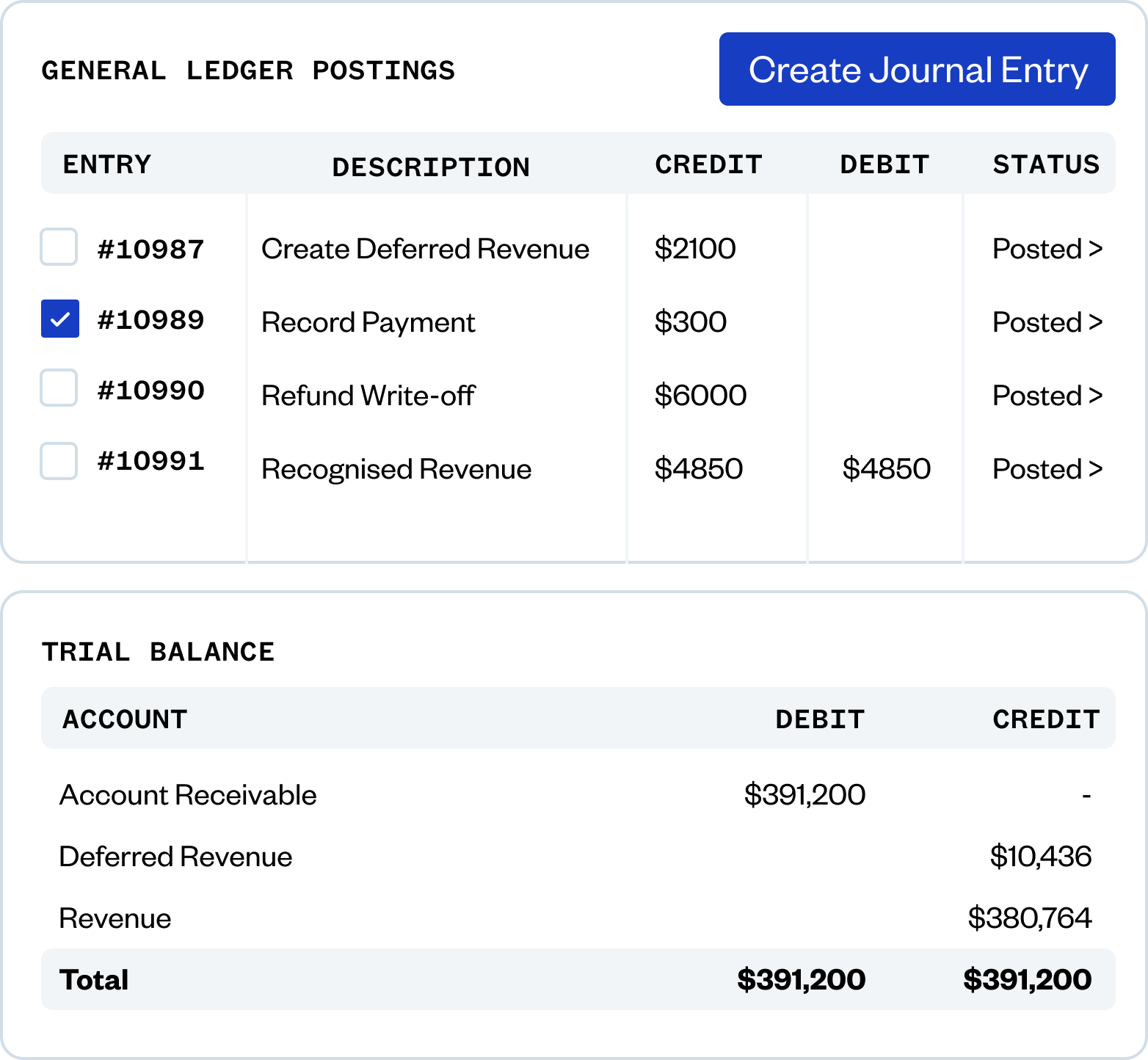Image resolution: width=1148 pixels, height=1060 pixels.
Task: Click the Create Journal Entry button
Action: click(917, 69)
